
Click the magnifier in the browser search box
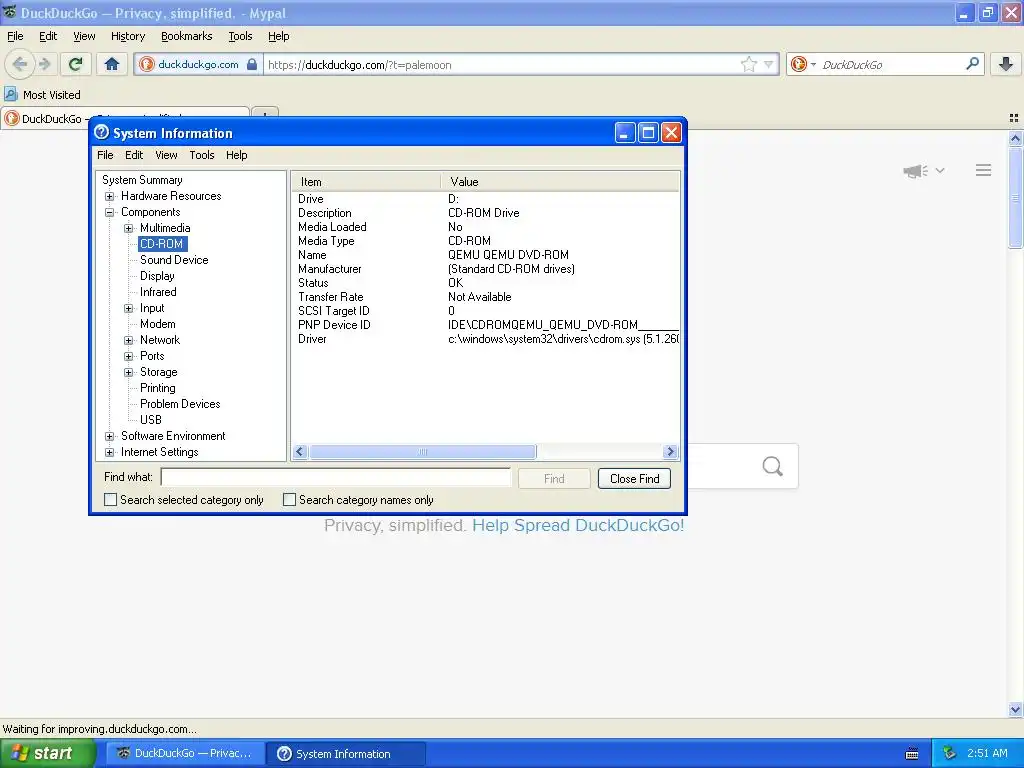tap(972, 64)
